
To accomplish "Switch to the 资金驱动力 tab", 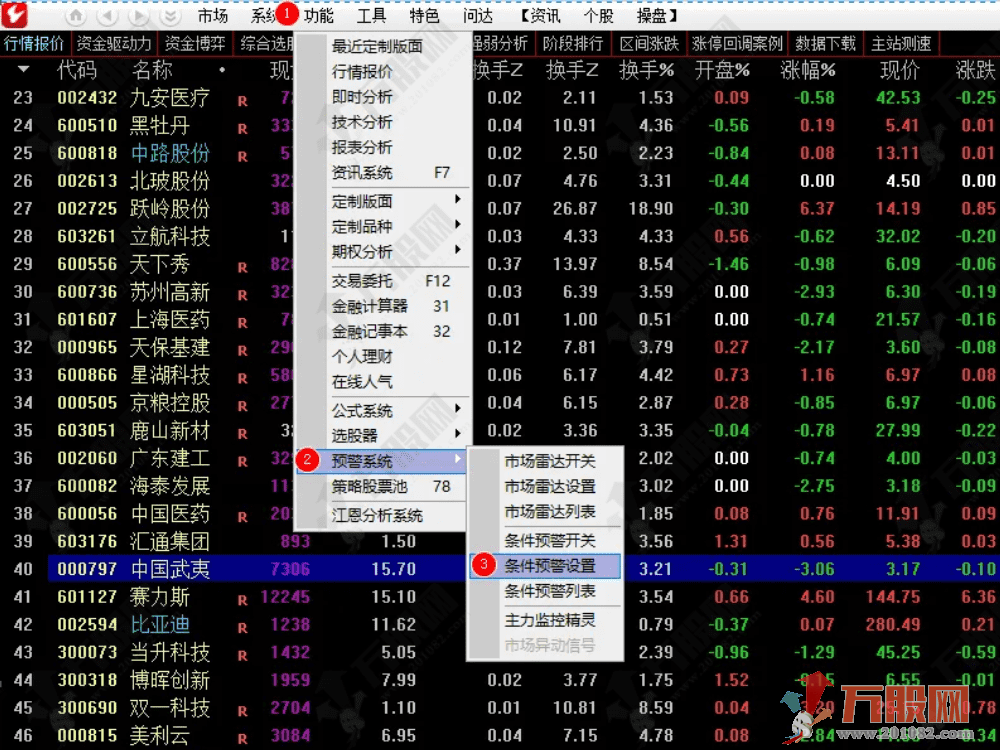I will (x=114, y=43).
